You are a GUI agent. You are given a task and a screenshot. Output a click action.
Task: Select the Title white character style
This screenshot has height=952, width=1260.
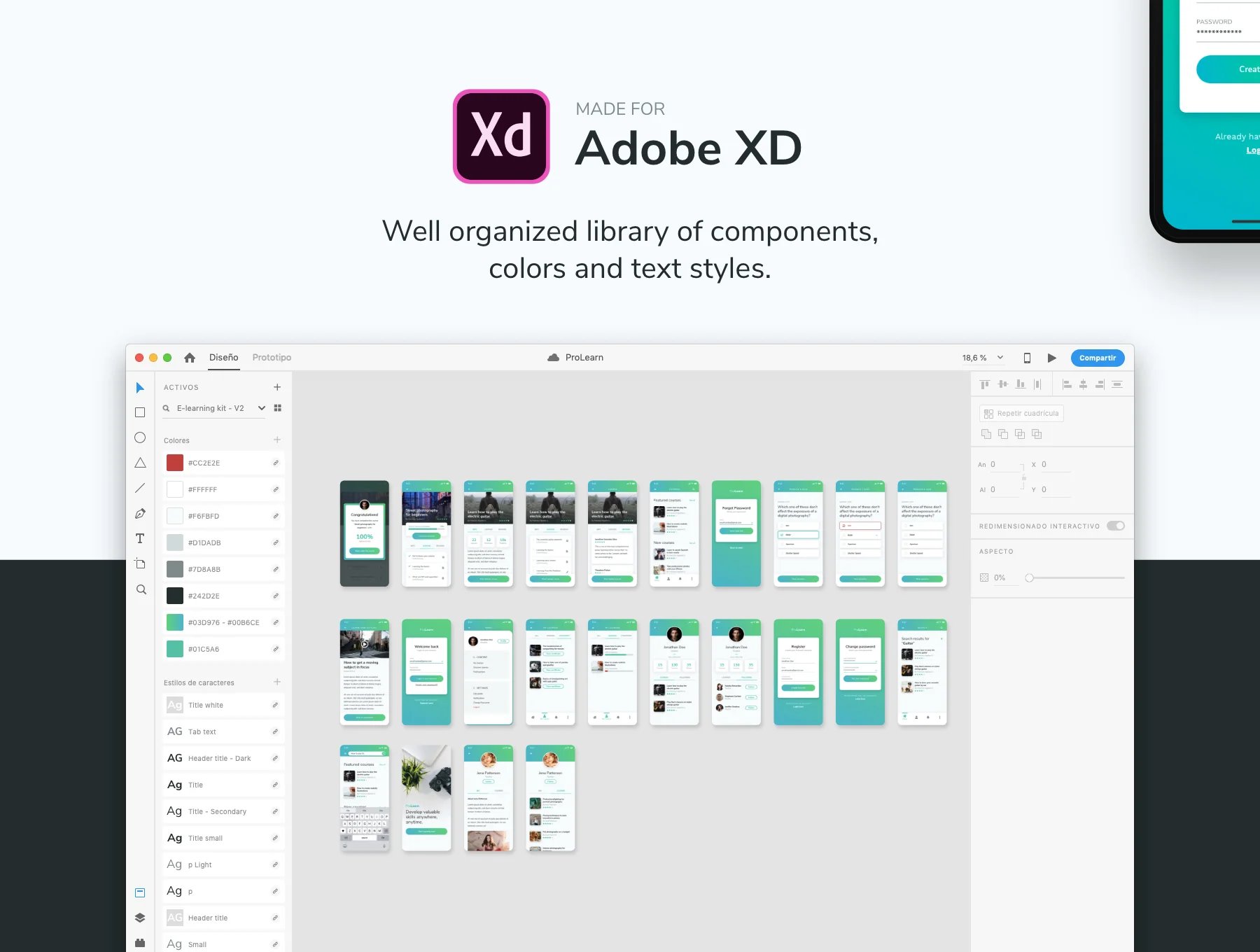point(224,705)
